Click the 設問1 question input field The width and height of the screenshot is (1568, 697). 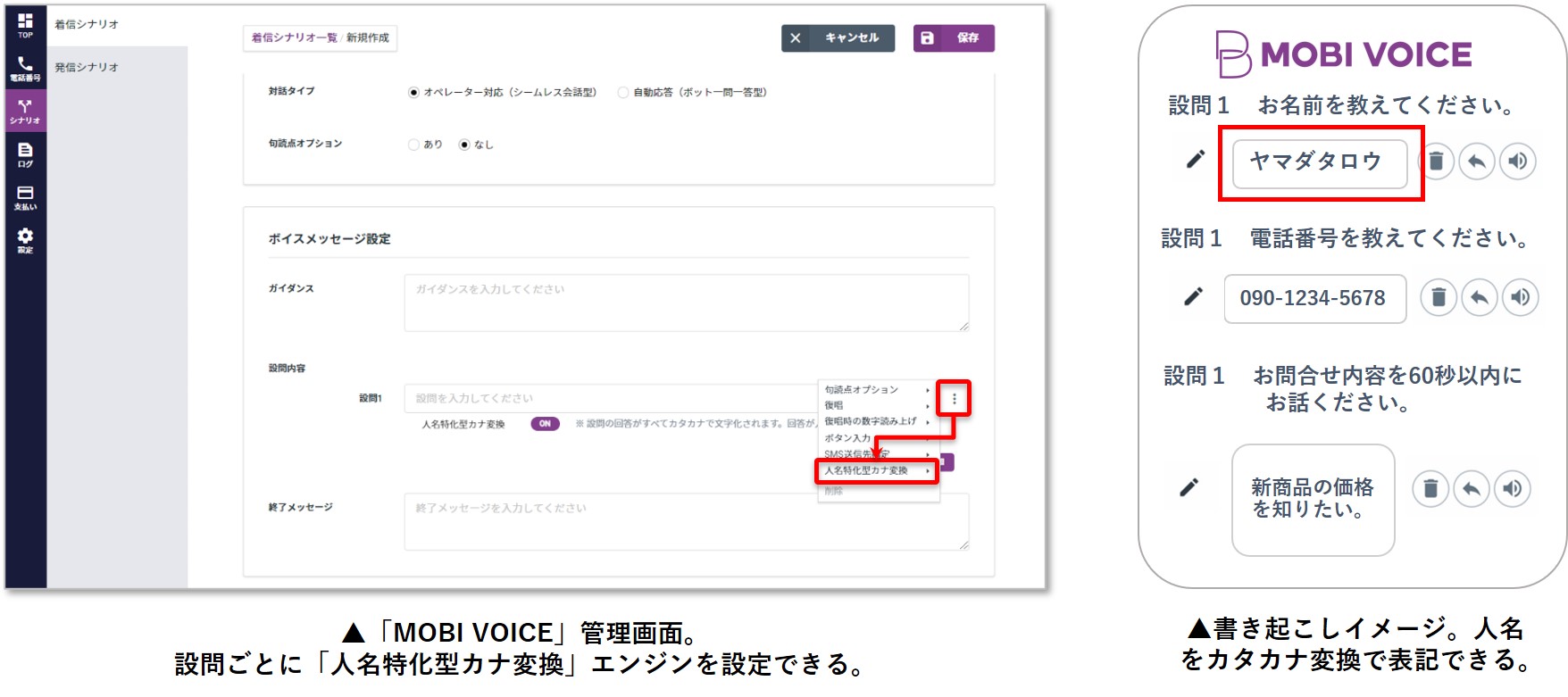click(x=611, y=399)
